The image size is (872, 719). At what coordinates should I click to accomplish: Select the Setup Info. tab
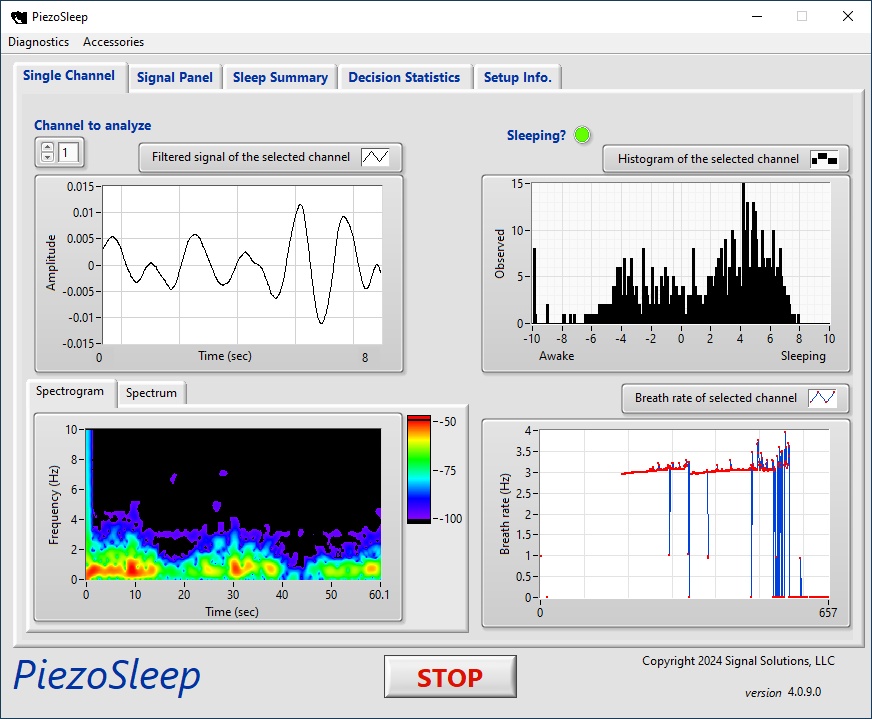pos(517,77)
